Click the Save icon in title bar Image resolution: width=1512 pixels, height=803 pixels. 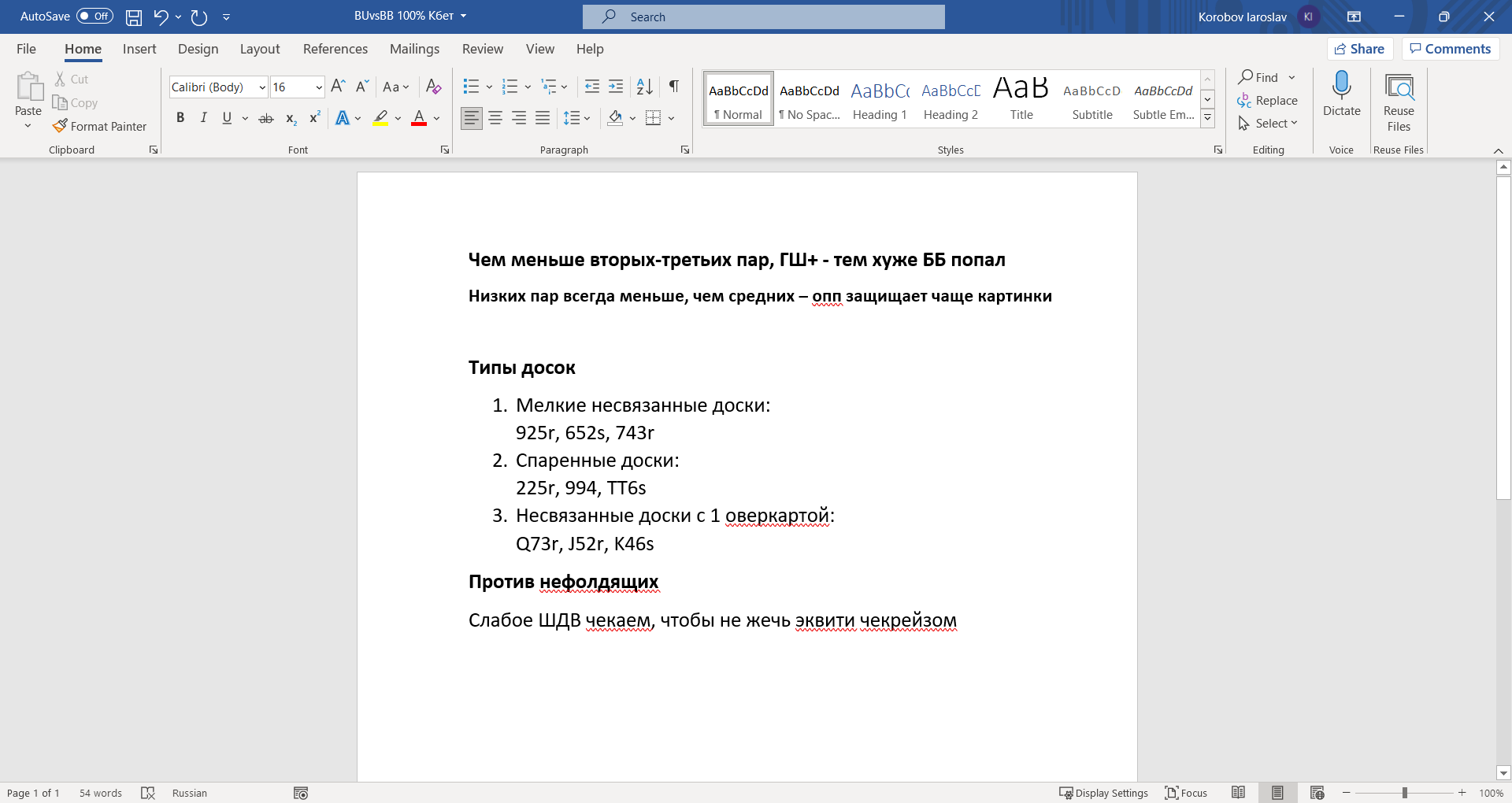[134, 17]
